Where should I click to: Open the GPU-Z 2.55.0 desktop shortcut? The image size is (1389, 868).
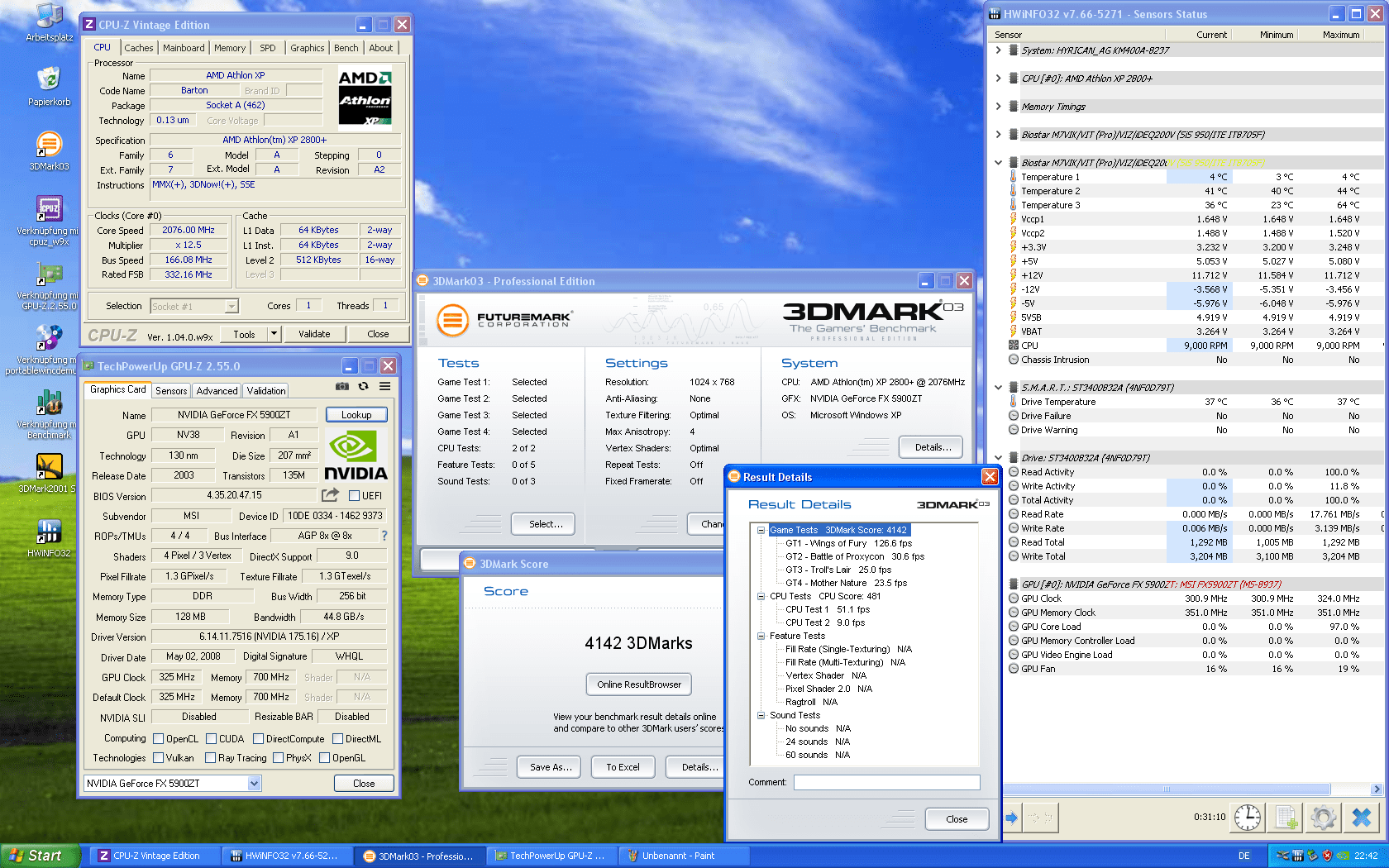click(x=49, y=286)
